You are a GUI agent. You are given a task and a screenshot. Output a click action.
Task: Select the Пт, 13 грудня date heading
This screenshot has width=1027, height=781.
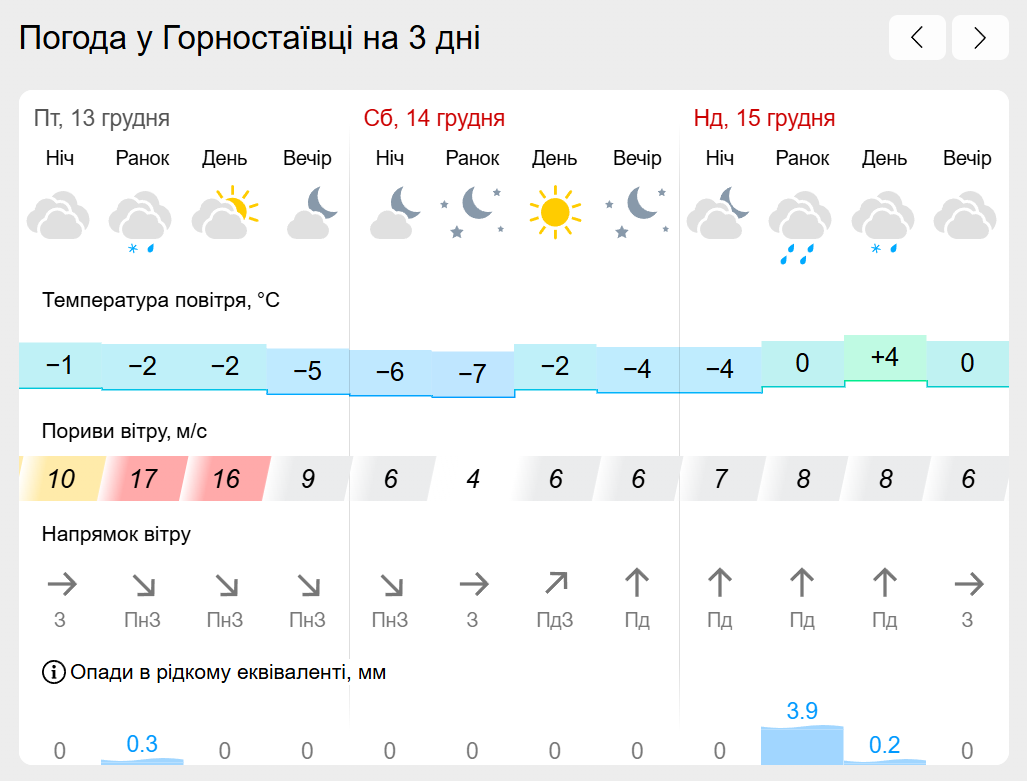[x=102, y=119]
